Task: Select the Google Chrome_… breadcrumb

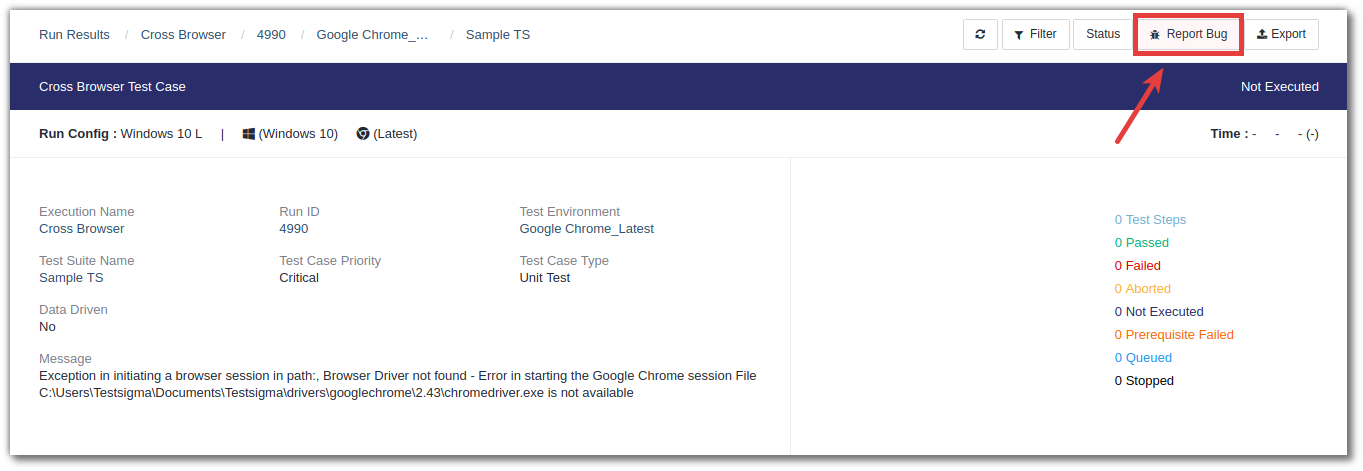Action: point(372,34)
